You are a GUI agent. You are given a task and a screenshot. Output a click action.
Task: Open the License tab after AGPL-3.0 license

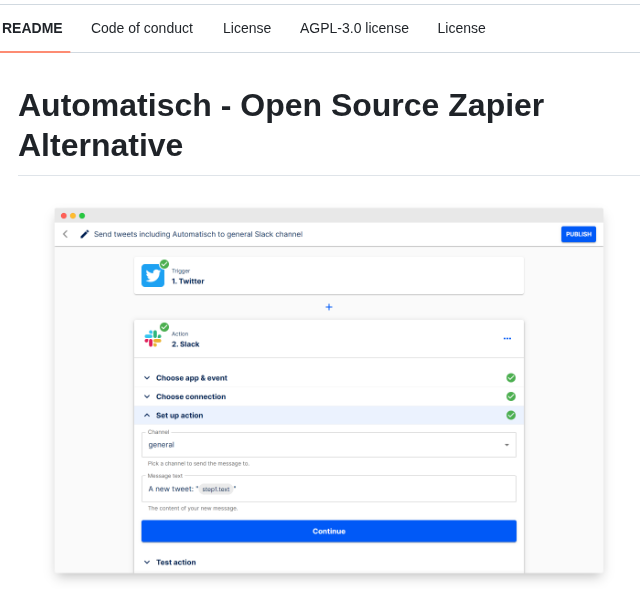tap(461, 28)
